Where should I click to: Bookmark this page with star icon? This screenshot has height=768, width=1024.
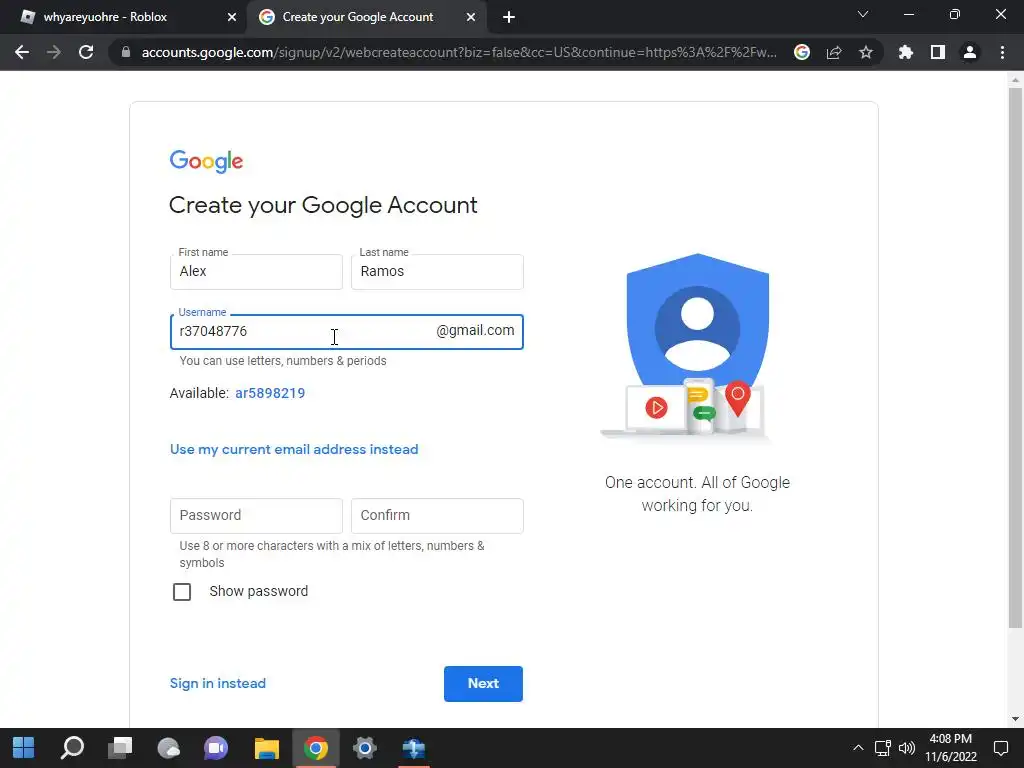pos(865,52)
